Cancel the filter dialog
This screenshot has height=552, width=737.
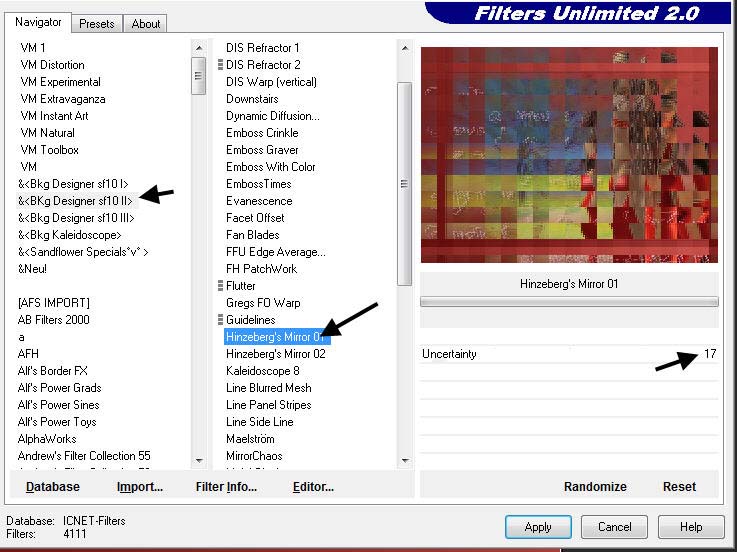614,527
